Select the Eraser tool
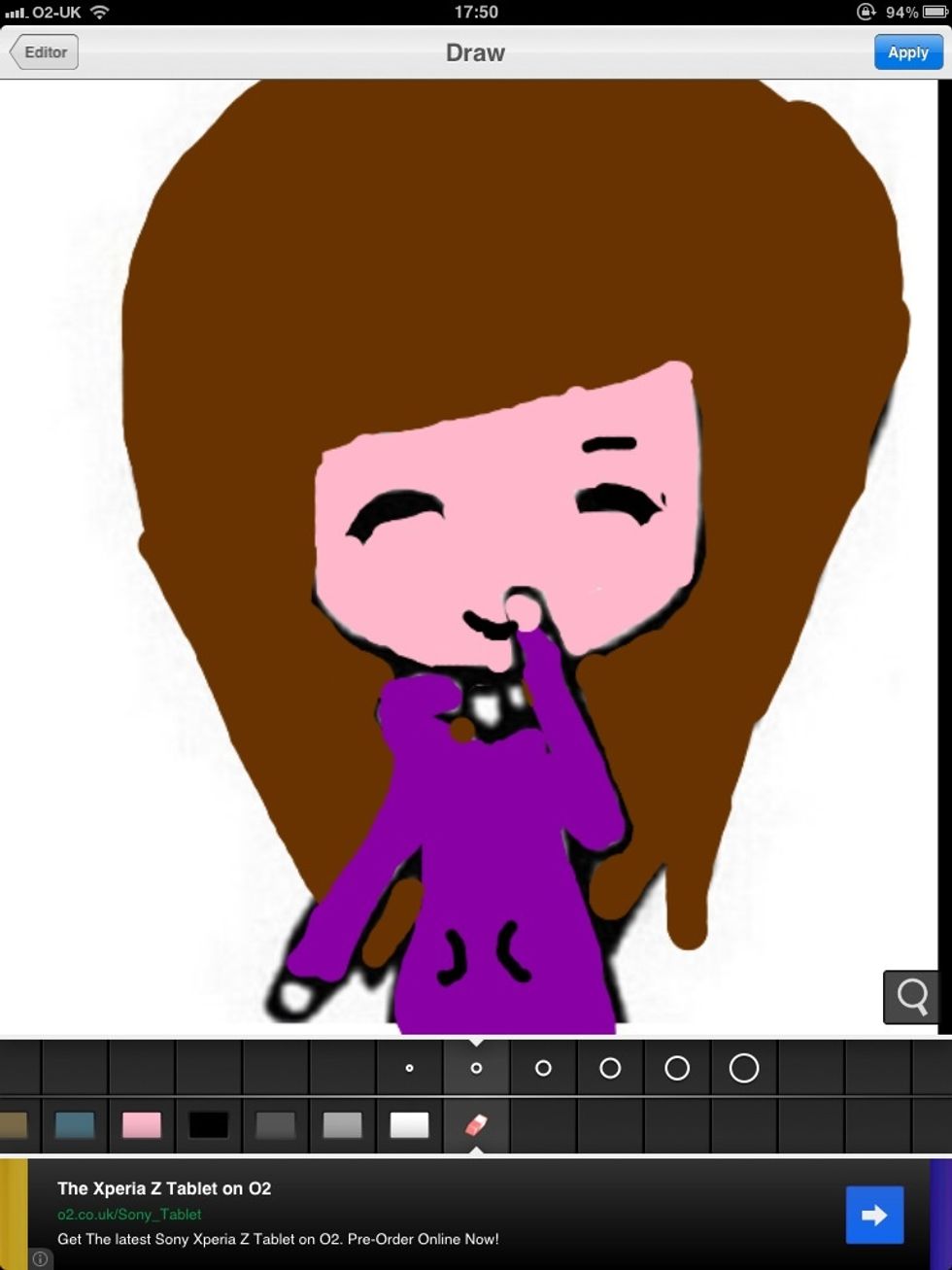Image resolution: width=952 pixels, height=1270 pixels. tap(476, 1125)
